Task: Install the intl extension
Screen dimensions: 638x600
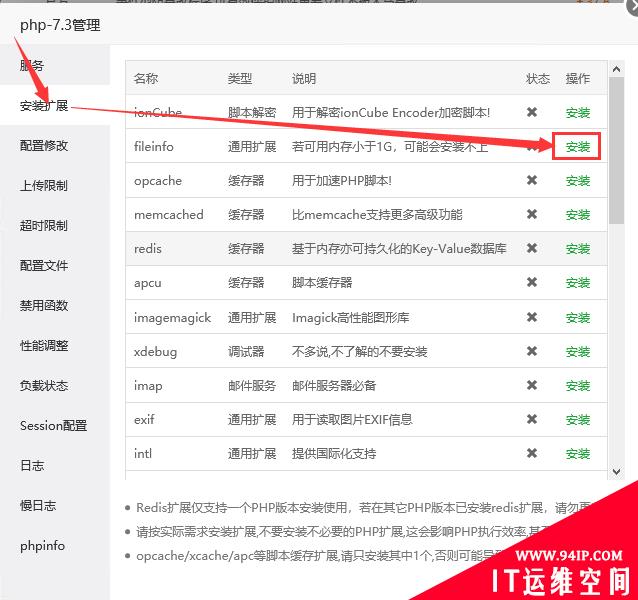Action: (x=578, y=454)
